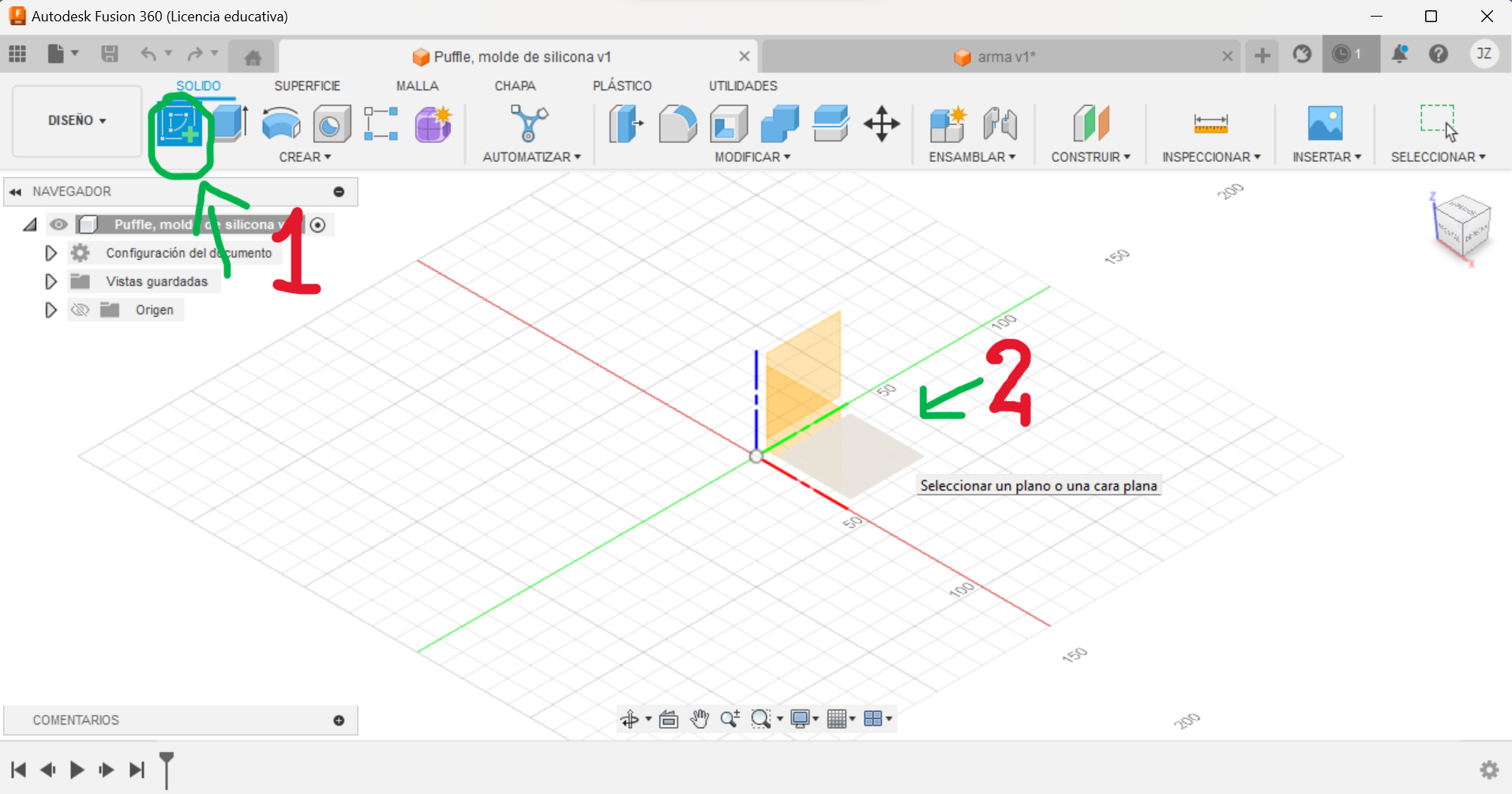Select the Revolve tool icon
This screenshot has width=1512, height=794.
(281, 124)
